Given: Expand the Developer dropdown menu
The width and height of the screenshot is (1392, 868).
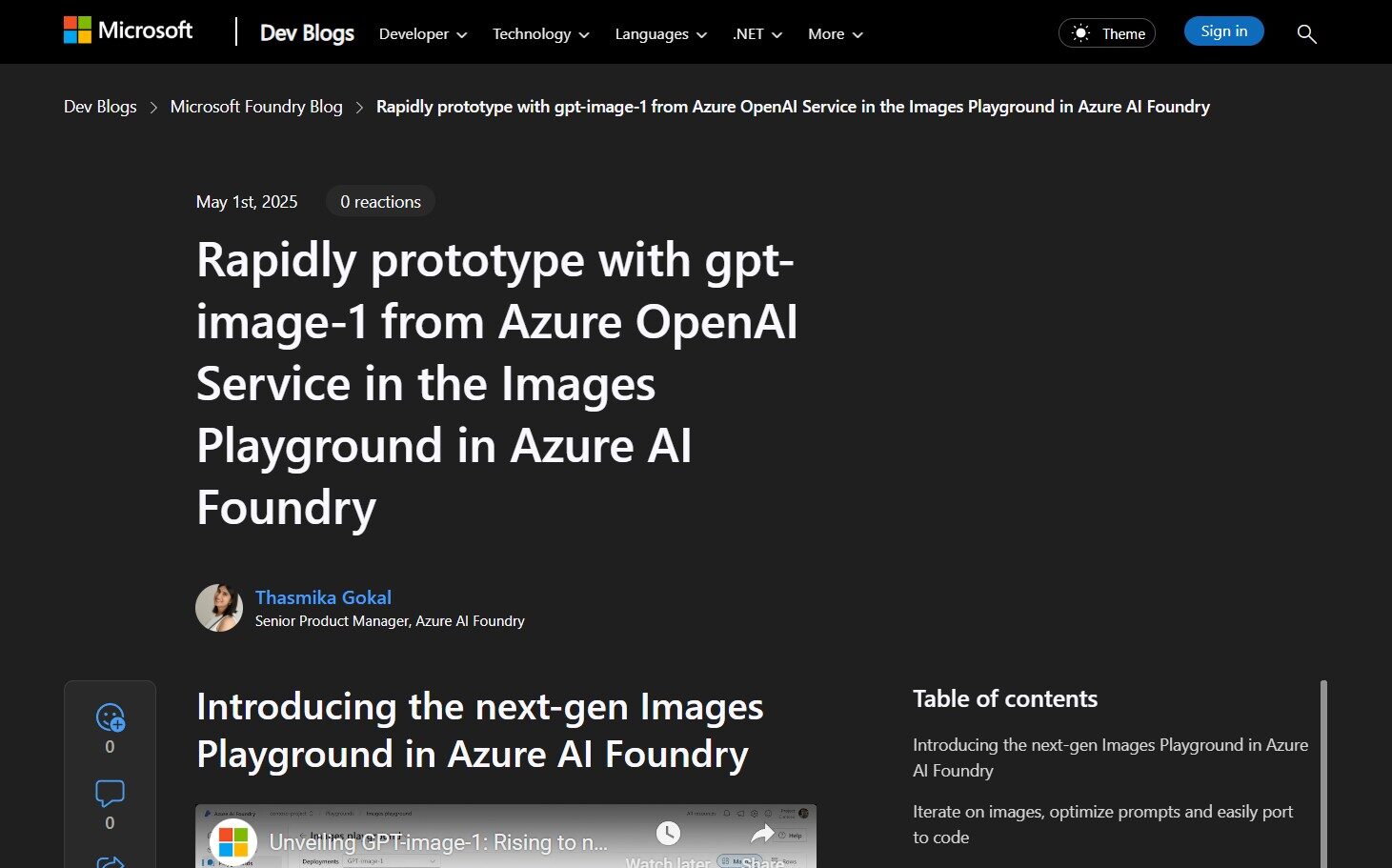Looking at the screenshot, I should (x=422, y=34).
